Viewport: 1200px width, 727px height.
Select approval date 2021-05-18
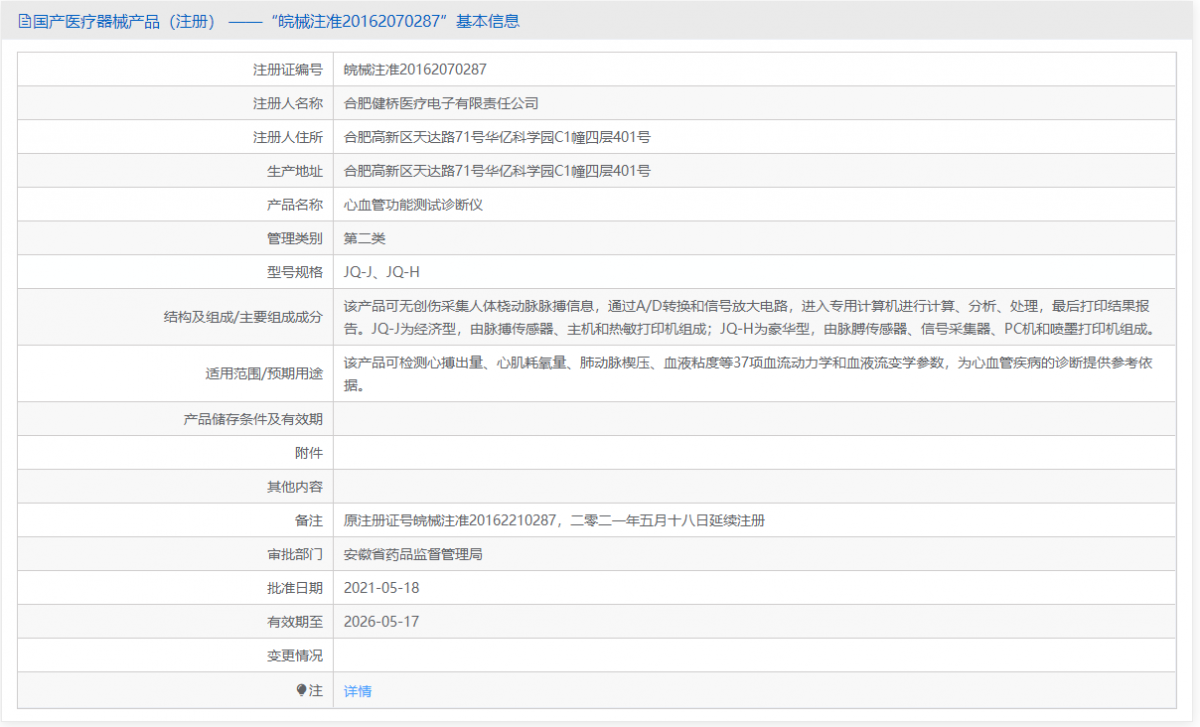click(x=381, y=588)
